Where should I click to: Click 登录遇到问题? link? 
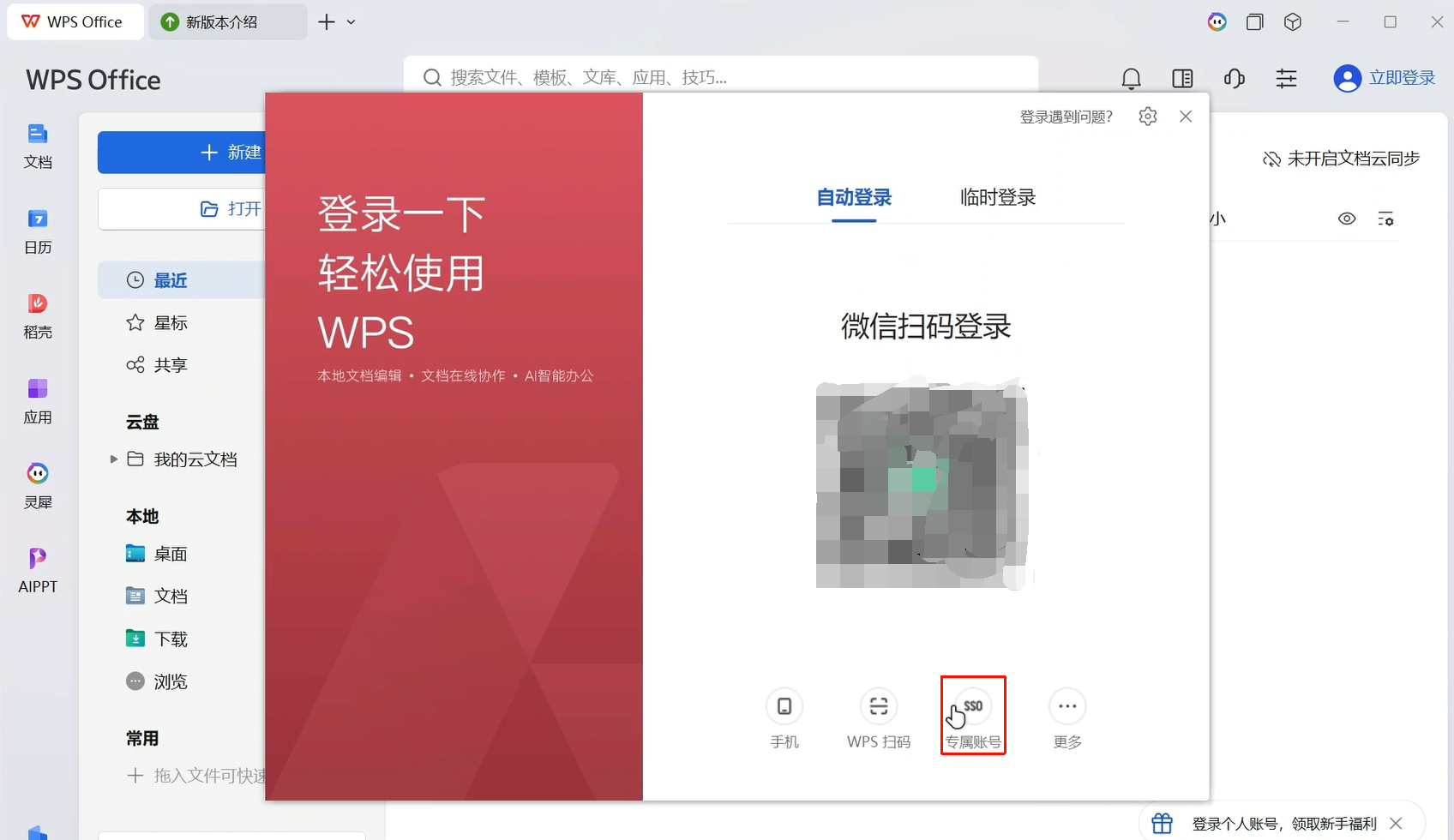tap(1066, 117)
